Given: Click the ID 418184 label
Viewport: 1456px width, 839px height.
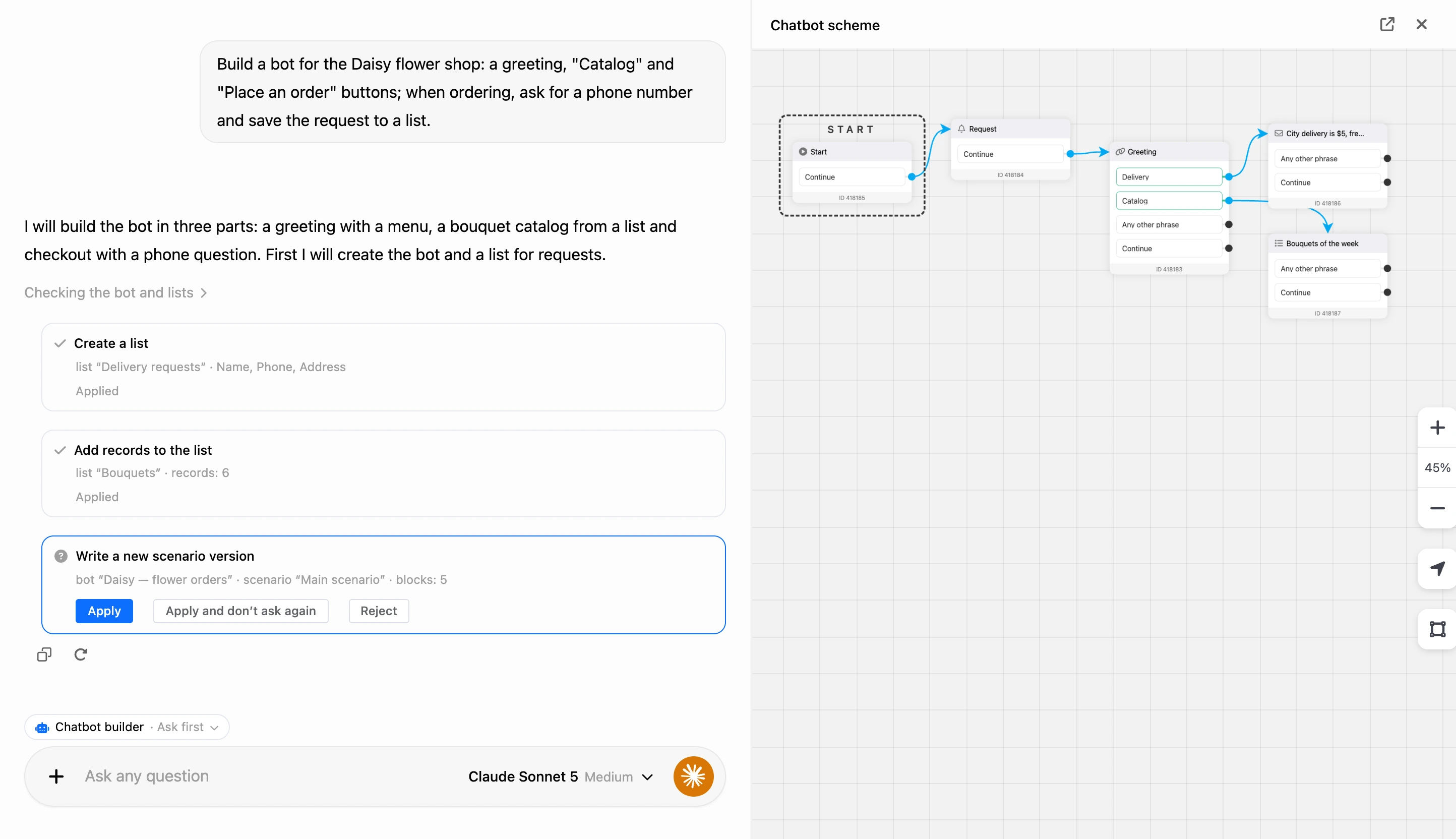Looking at the screenshot, I should [1010, 174].
